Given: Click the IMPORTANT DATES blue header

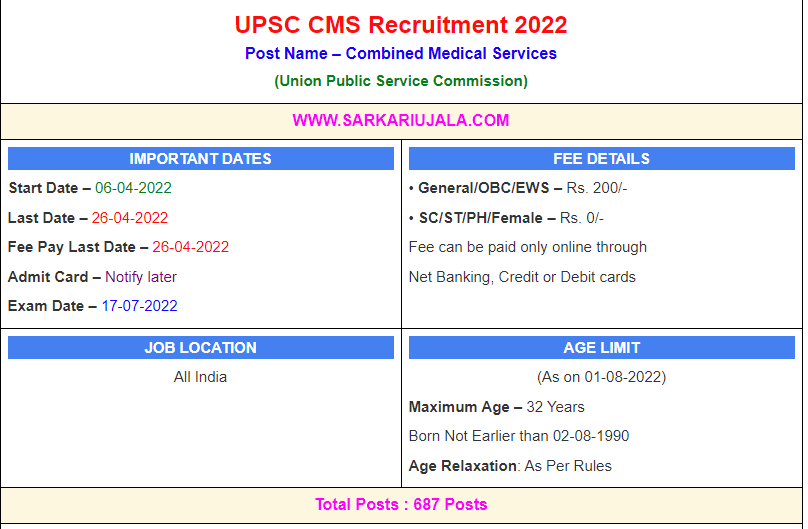Looking at the screenshot, I should point(200,159).
